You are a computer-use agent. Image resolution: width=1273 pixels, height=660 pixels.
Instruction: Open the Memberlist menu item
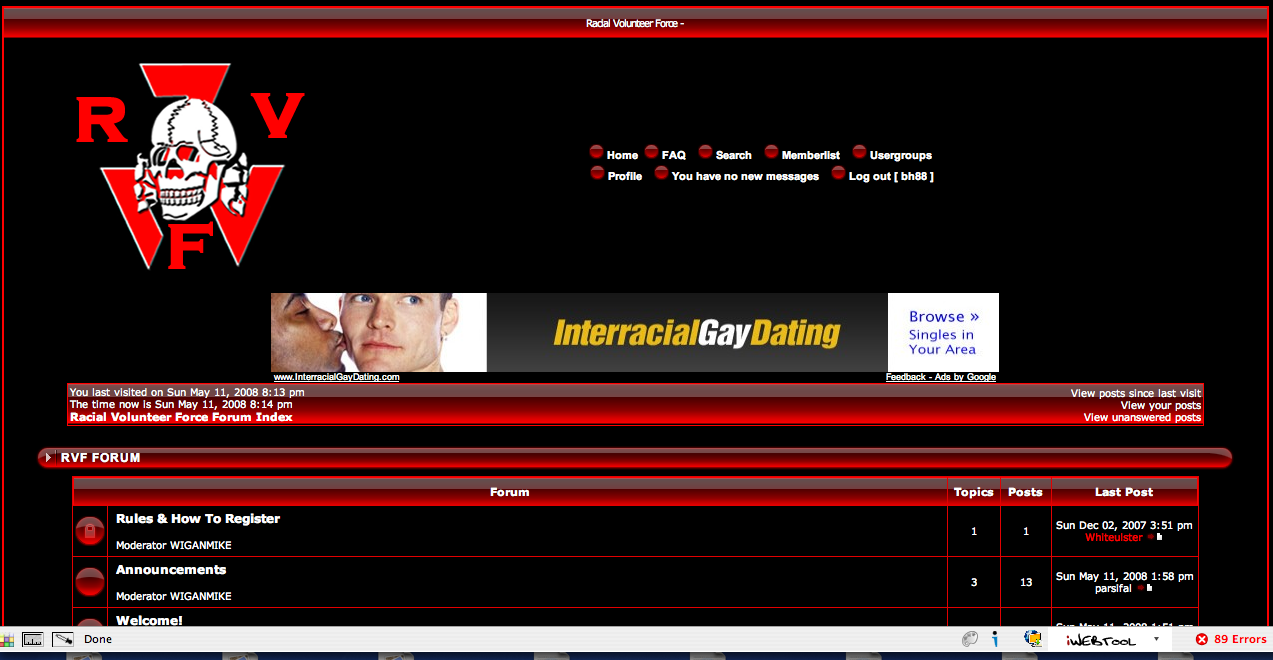pos(810,155)
